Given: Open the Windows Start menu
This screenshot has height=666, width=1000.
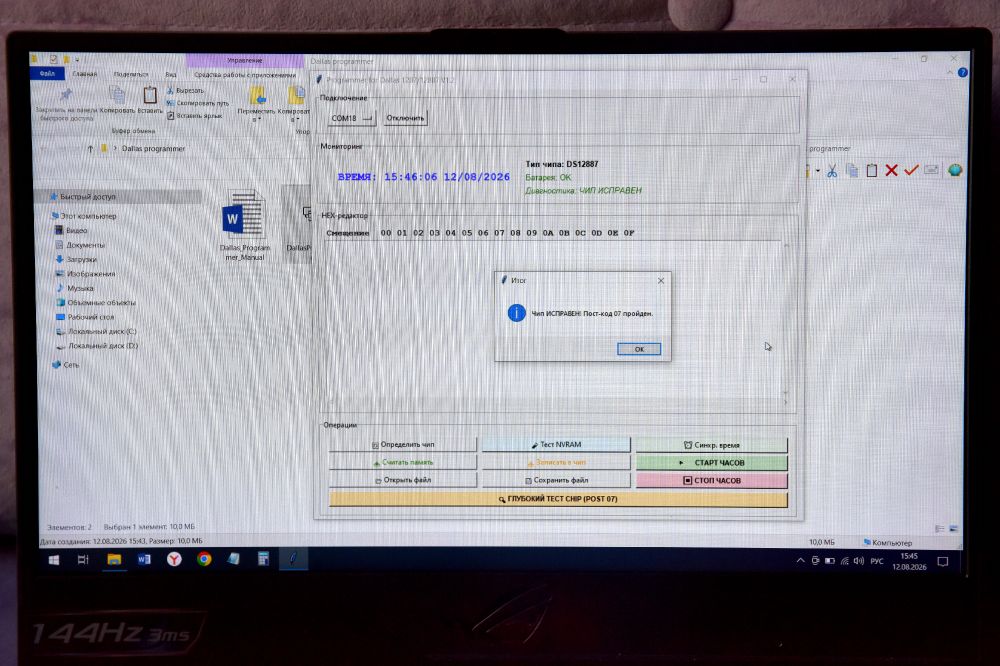Looking at the screenshot, I should (x=54, y=560).
